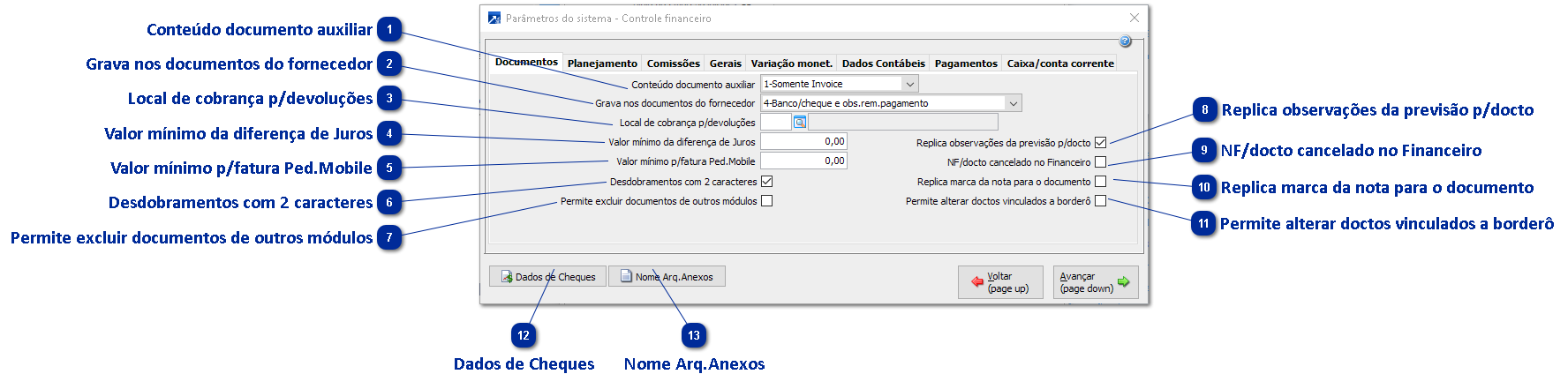Click the Nome Arq.Anexos button

pos(667,276)
